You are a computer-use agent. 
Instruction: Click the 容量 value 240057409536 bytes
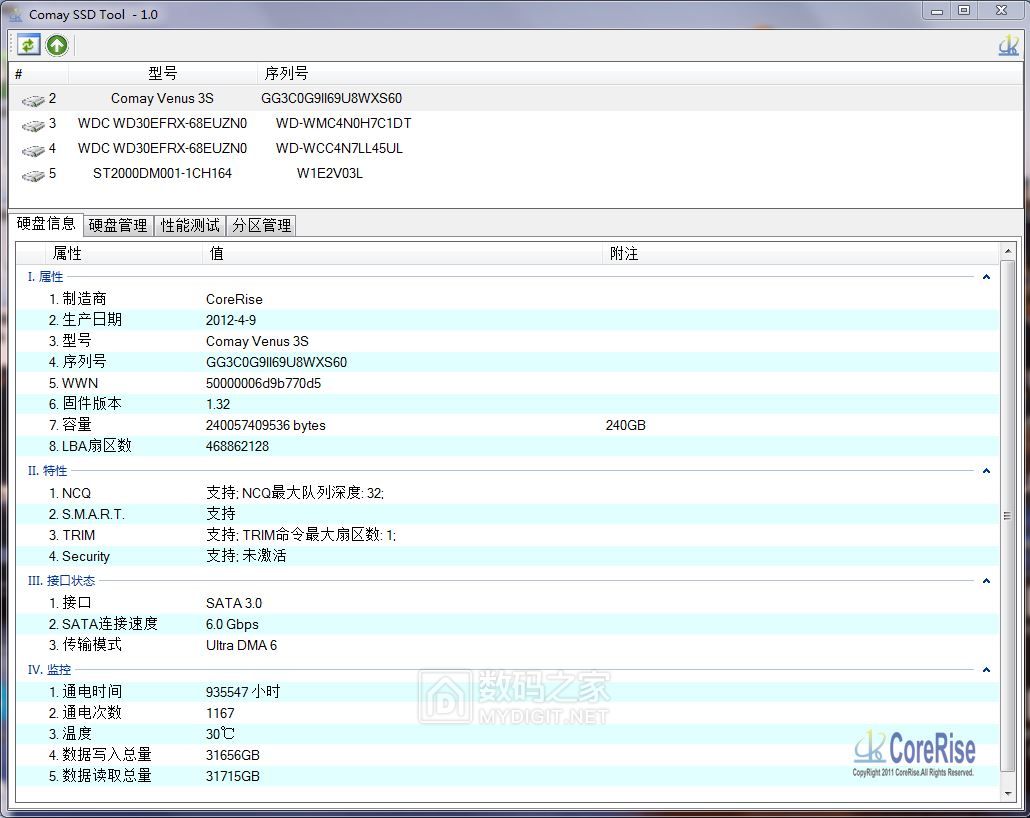coord(265,425)
